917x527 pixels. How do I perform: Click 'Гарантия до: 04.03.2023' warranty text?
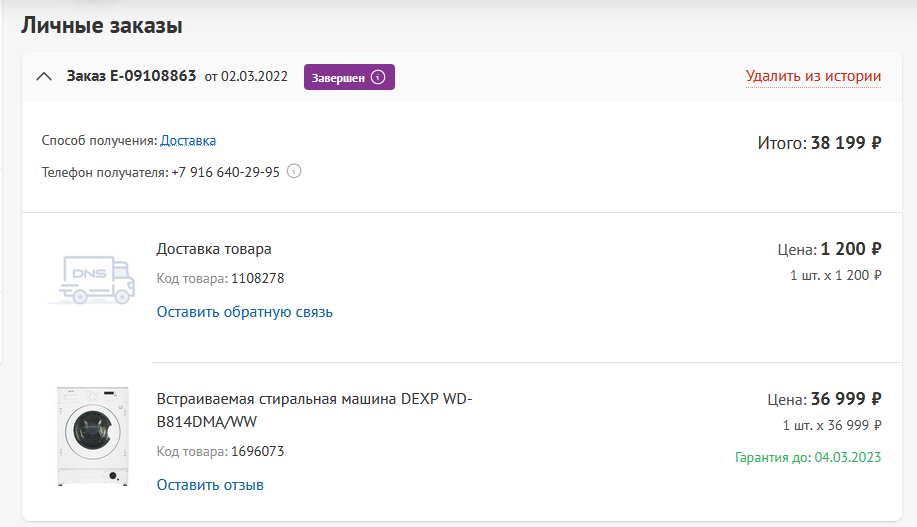(808, 457)
